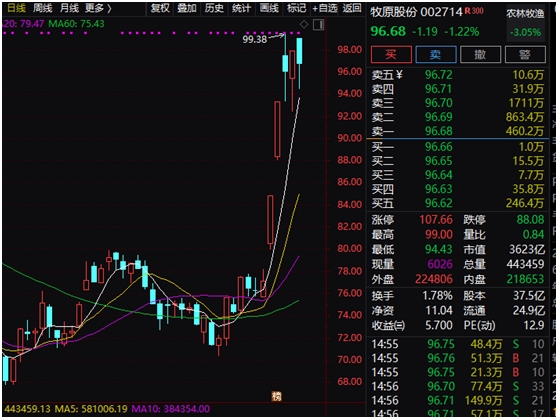
Task: Click the R300 marker beside stock code
Action: click(x=474, y=11)
